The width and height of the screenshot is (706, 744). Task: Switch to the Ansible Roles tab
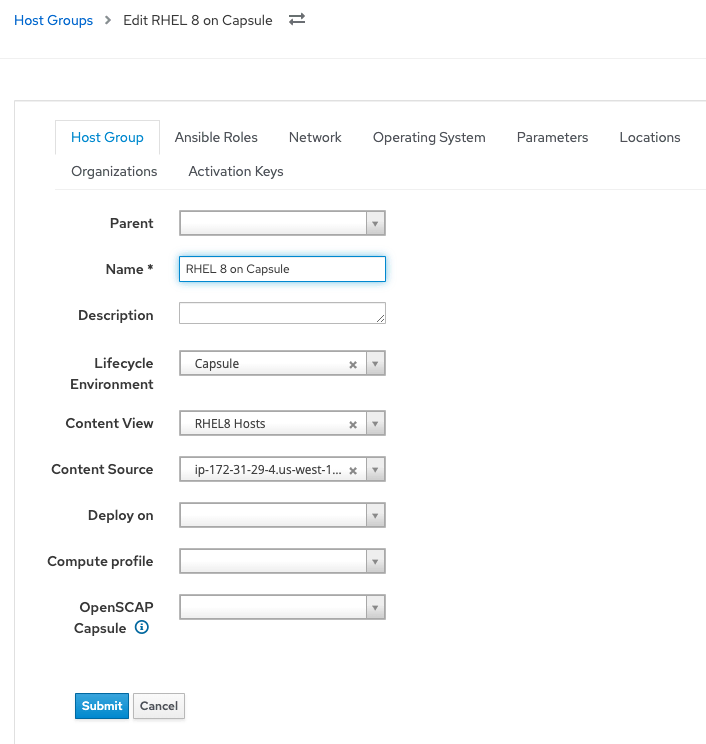coord(216,138)
